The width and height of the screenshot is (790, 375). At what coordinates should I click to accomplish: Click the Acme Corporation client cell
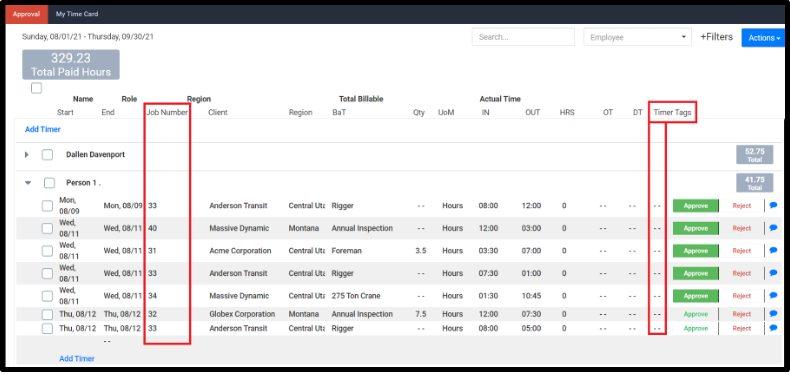pyautogui.click(x=240, y=251)
